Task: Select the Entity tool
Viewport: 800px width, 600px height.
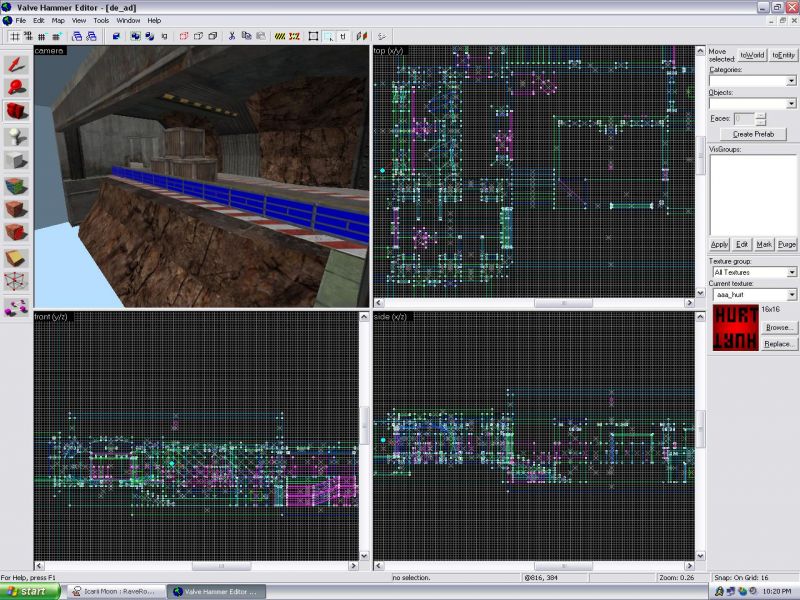Action: pyautogui.click(x=16, y=136)
